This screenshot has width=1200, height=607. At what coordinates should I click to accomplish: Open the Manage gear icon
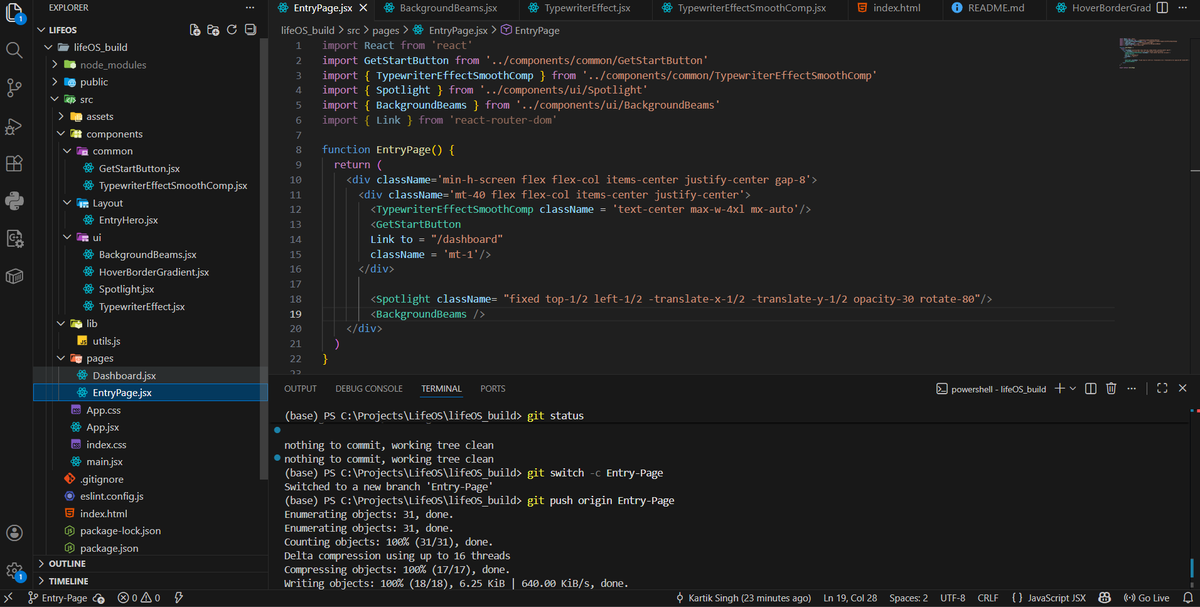tap(14, 571)
